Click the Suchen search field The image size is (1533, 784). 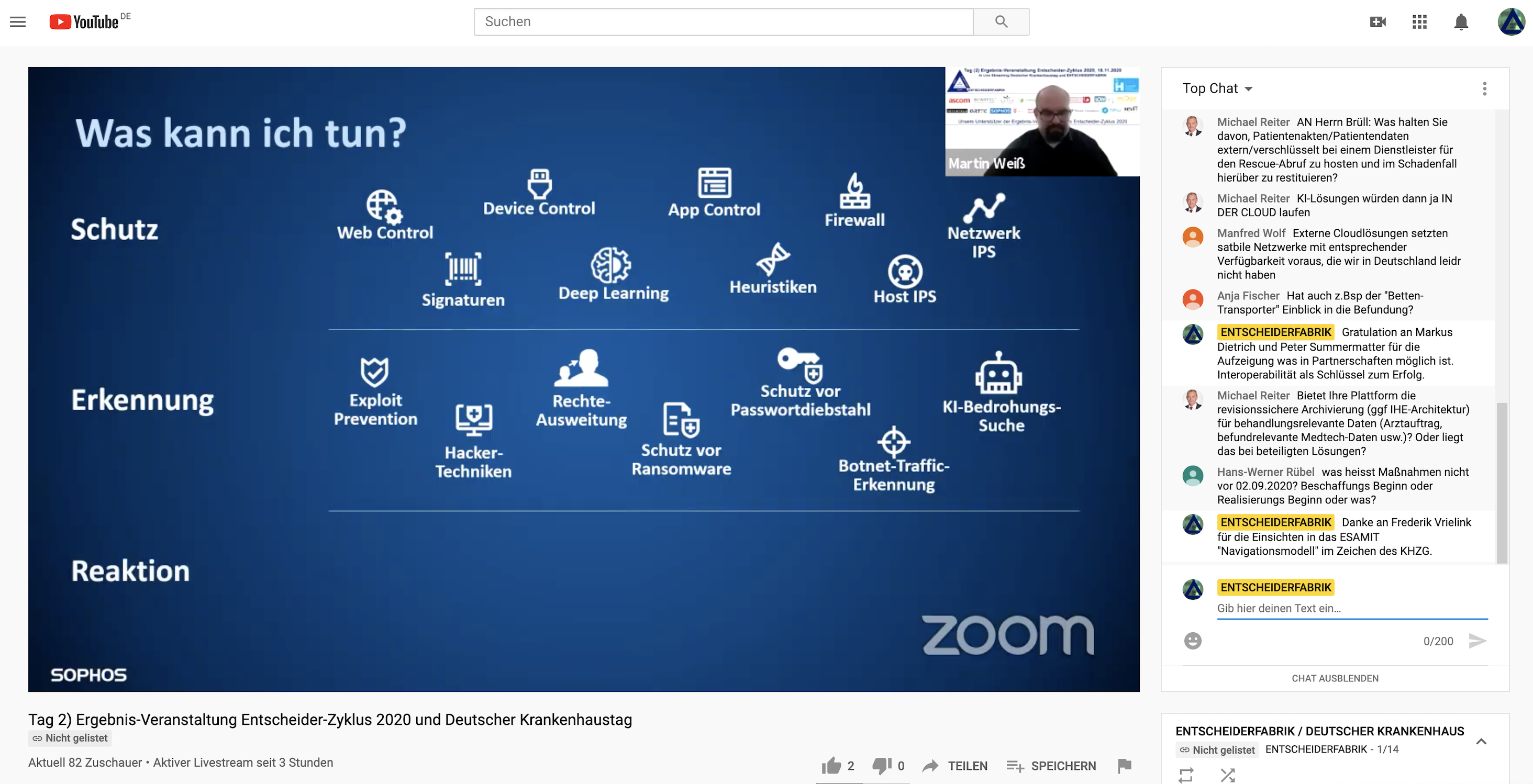(x=724, y=22)
